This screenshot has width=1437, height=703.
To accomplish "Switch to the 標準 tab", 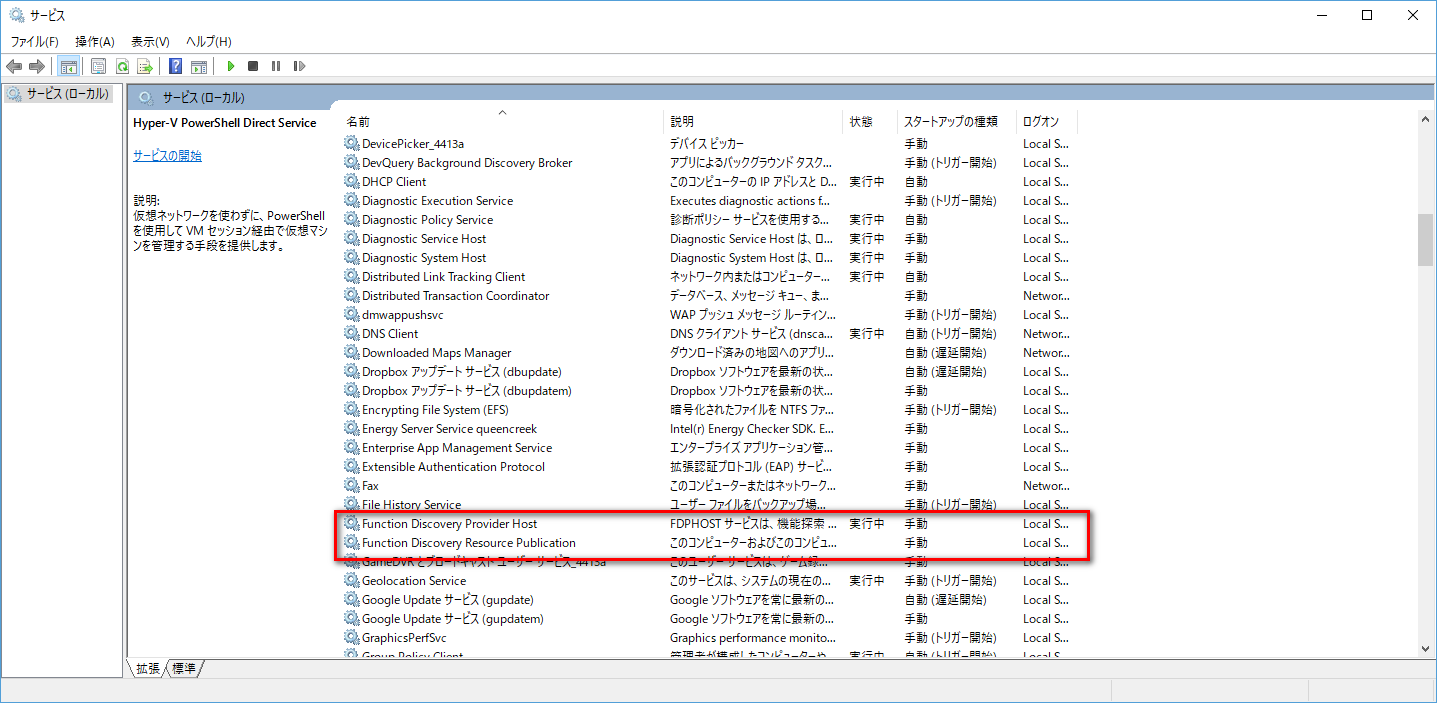I will pyautogui.click(x=184, y=668).
